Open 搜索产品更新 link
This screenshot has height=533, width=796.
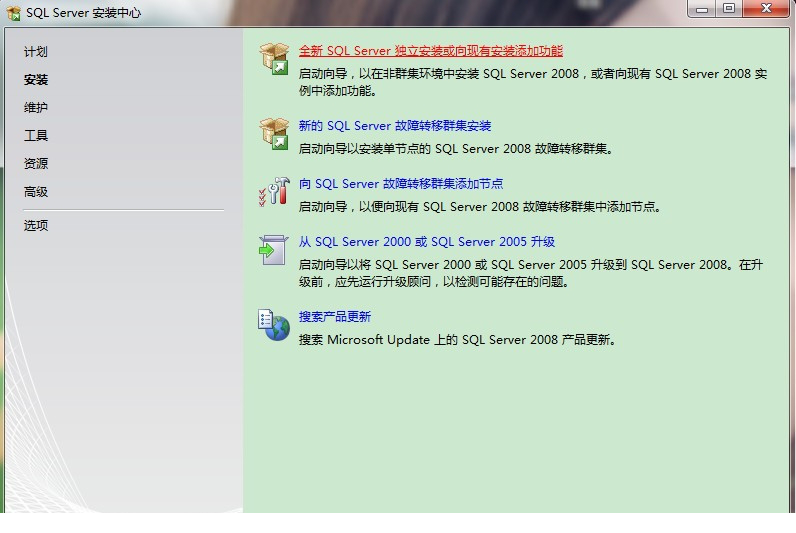tap(335, 317)
